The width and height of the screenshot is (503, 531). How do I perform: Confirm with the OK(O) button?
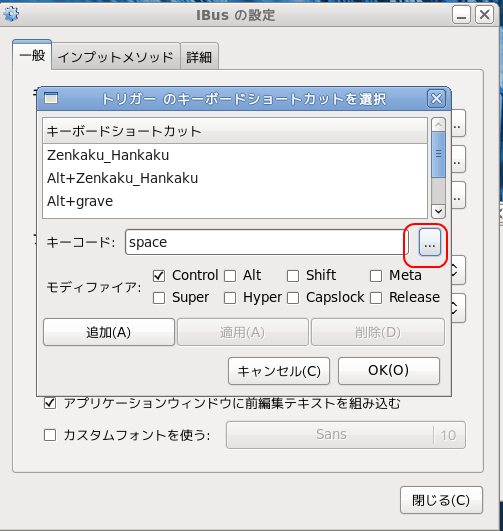tap(389, 370)
